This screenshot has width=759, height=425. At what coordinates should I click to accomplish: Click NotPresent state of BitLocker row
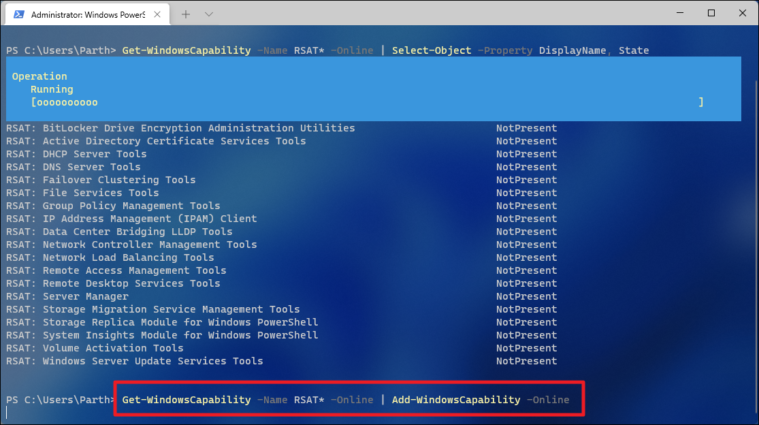coord(527,128)
